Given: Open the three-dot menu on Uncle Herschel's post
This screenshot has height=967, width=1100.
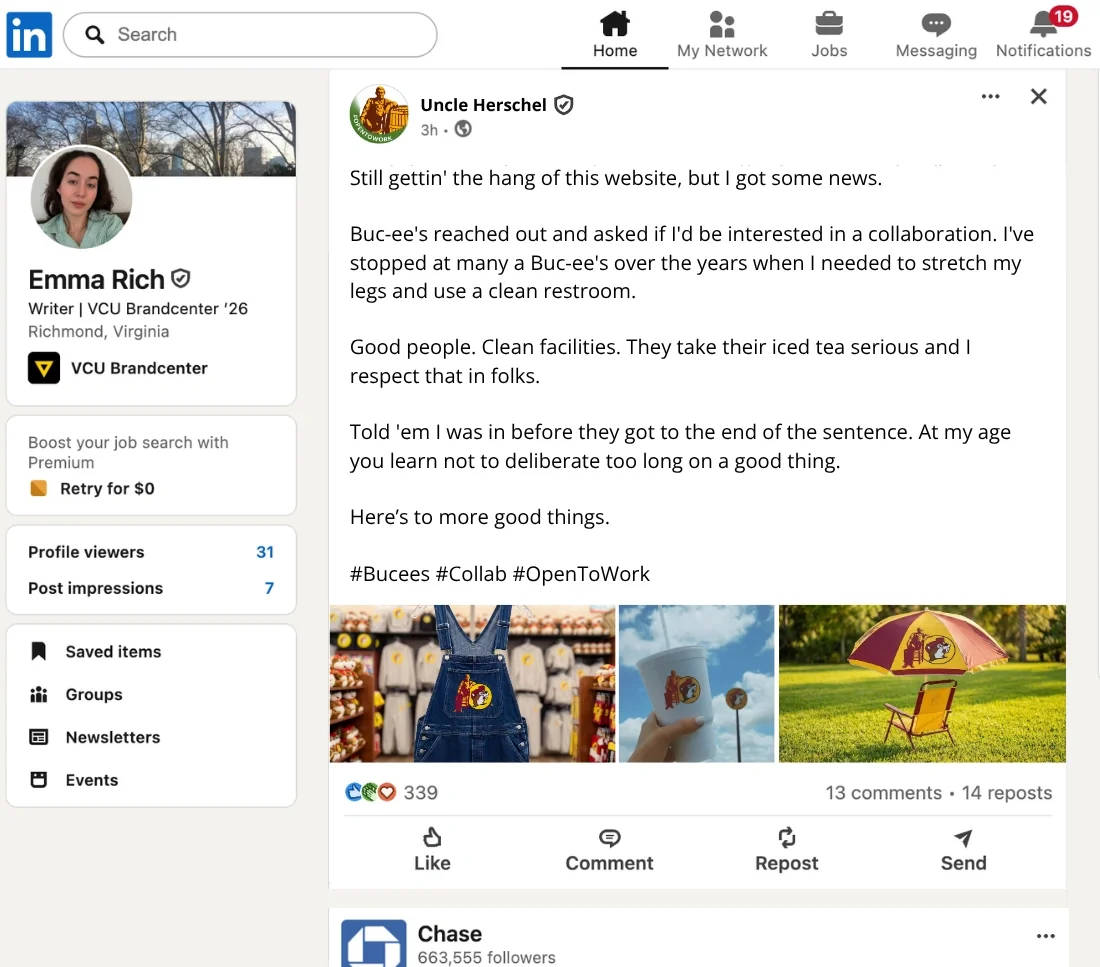Looking at the screenshot, I should pyautogui.click(x=991, y=96).
